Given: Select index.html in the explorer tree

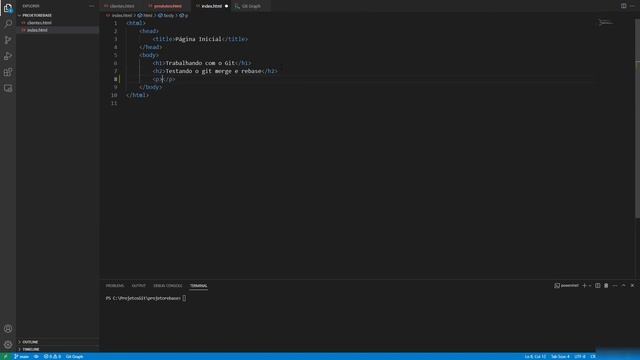Looking at the screenshot, I should click(37, 30).
